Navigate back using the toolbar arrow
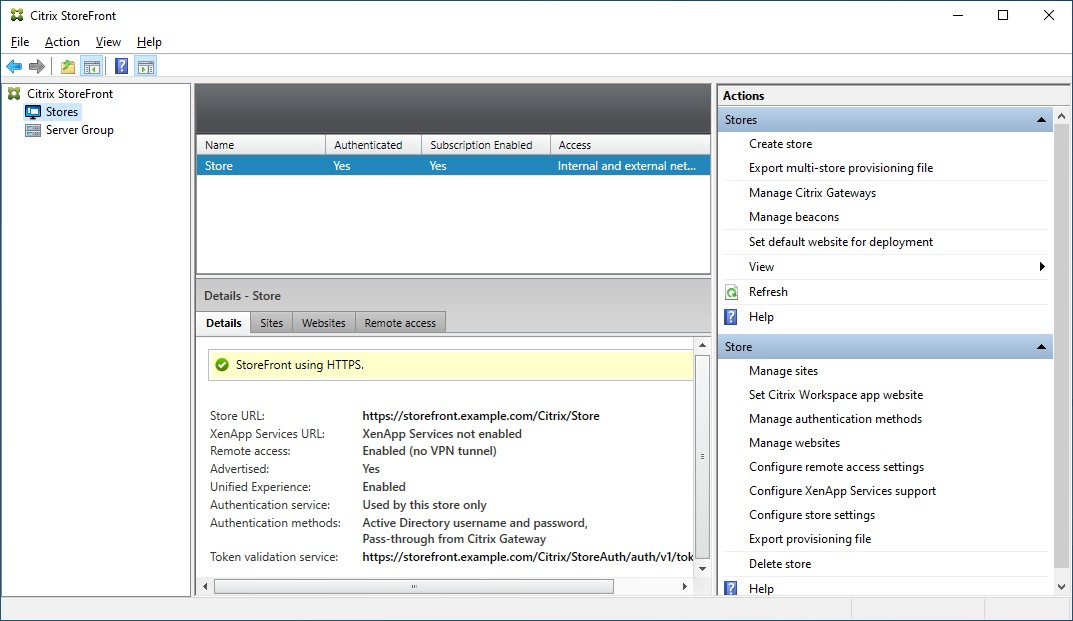 [14, 66]
